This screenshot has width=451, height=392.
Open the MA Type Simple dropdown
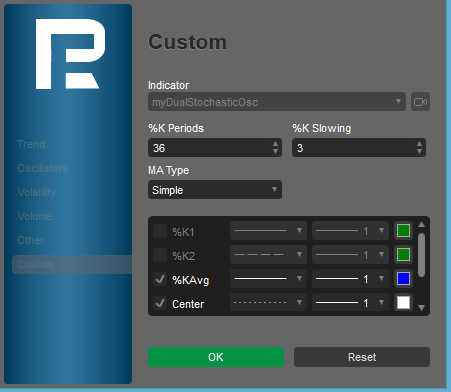coord(215,190)
